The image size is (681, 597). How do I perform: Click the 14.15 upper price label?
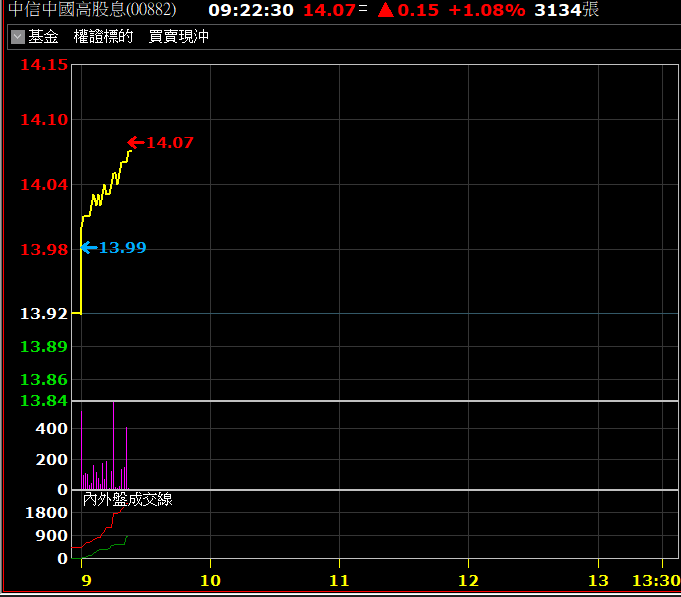pyautogui.click(x=44, y=64)
